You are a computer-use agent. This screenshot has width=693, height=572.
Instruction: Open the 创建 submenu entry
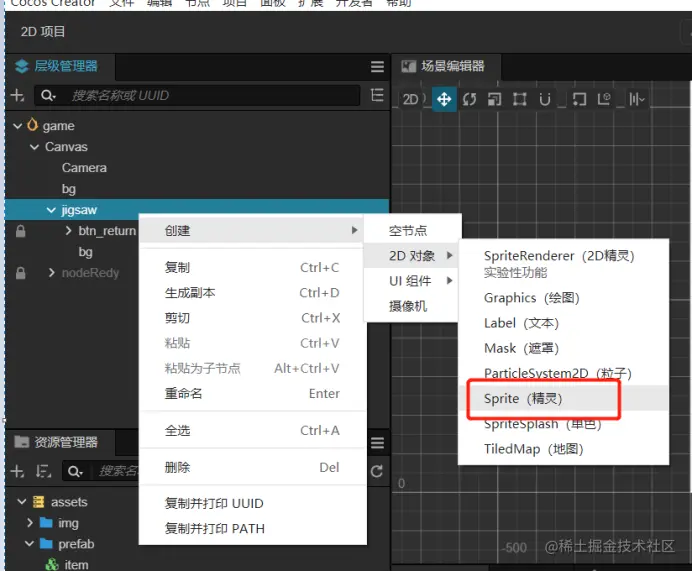pos(252,230)
